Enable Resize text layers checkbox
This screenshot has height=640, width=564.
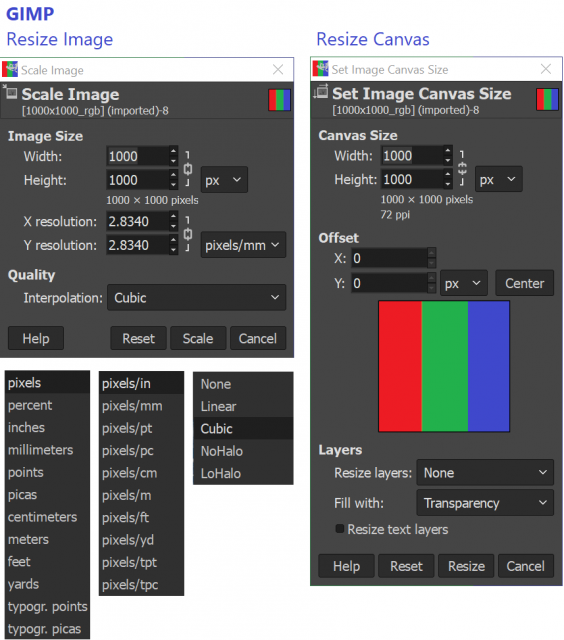[x=340, y=529]
